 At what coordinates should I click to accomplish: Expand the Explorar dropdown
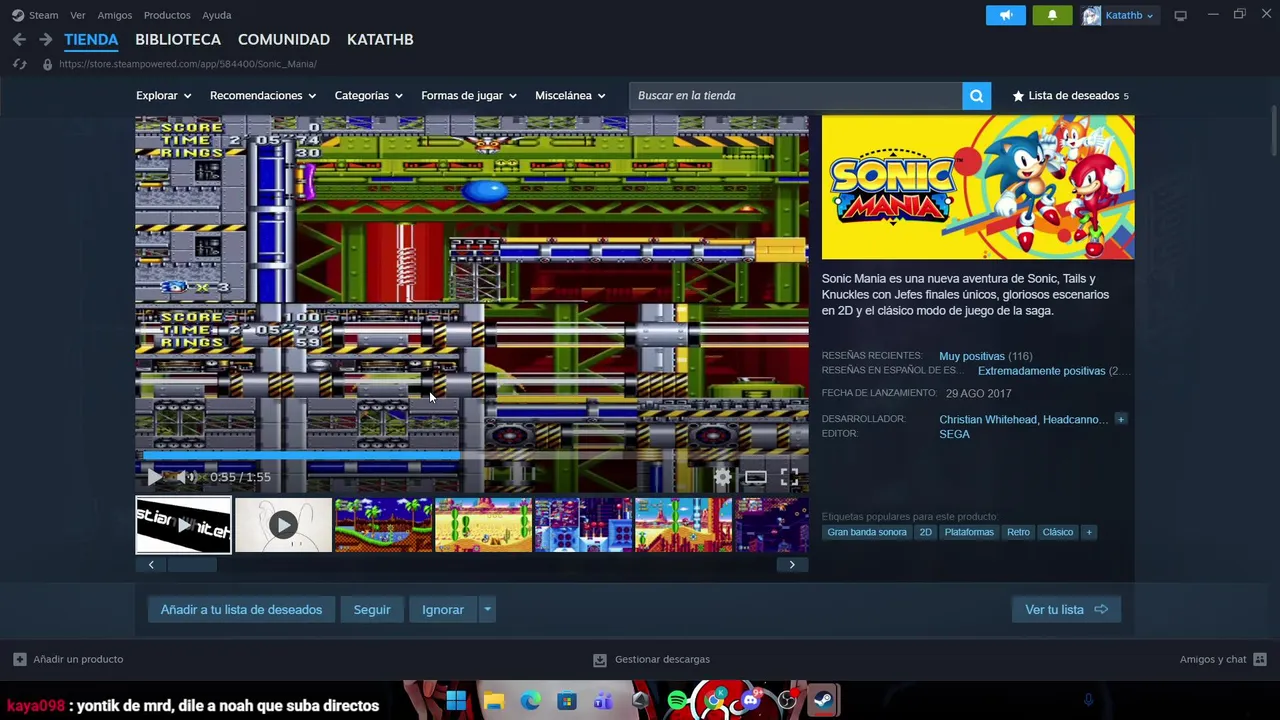coord(163,96)
